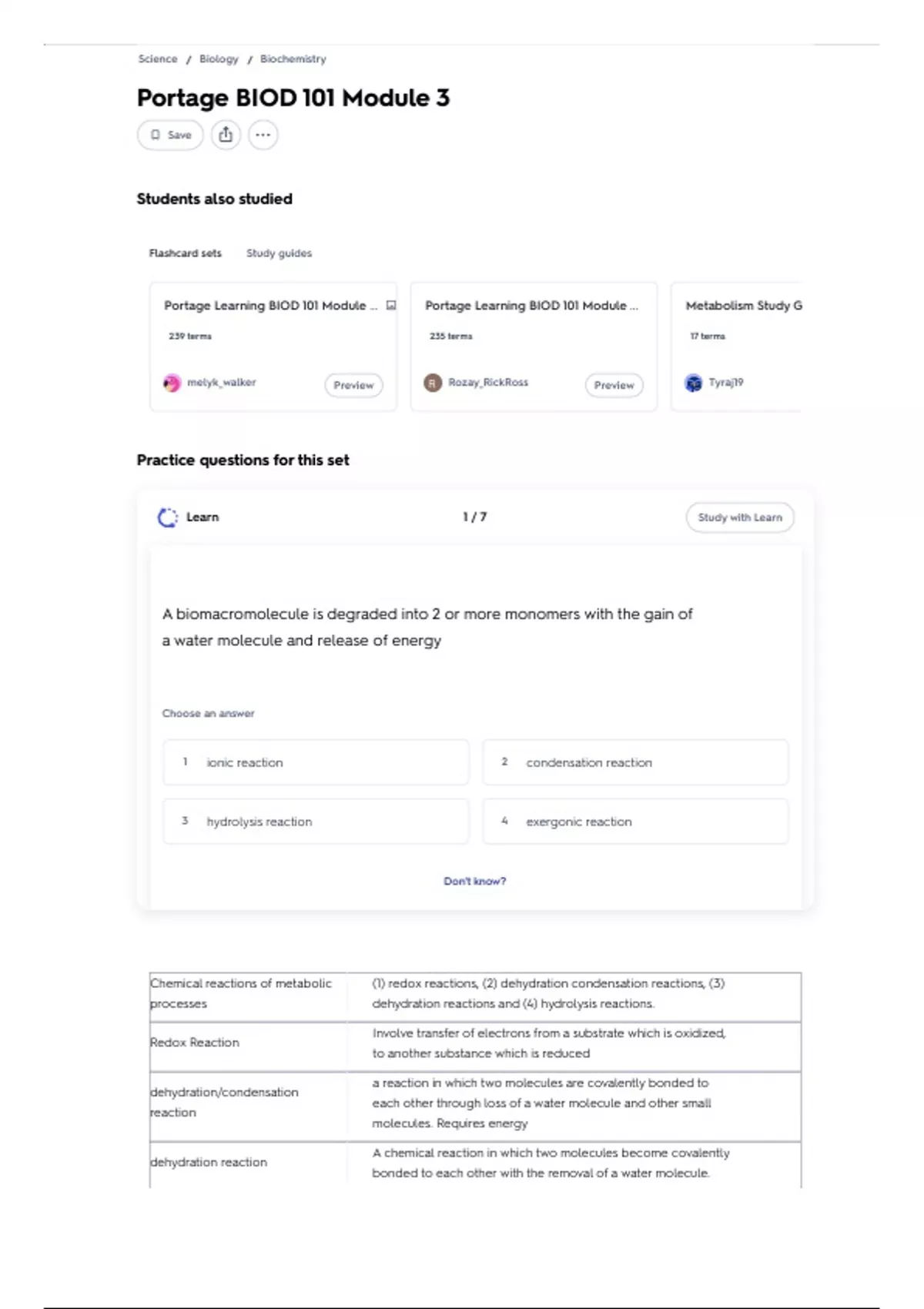Choose answer 3 hydrolysis reaction

316,822
